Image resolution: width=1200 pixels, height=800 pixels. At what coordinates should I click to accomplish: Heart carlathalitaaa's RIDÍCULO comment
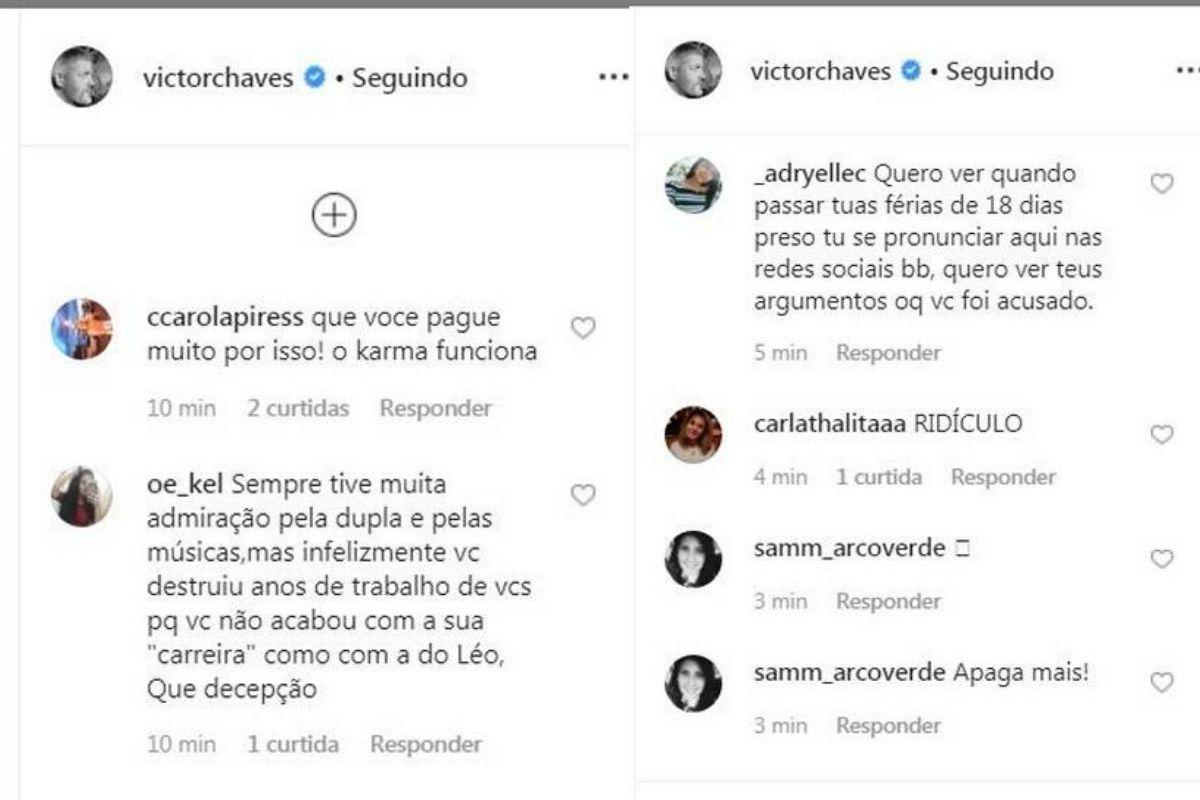1161,434
